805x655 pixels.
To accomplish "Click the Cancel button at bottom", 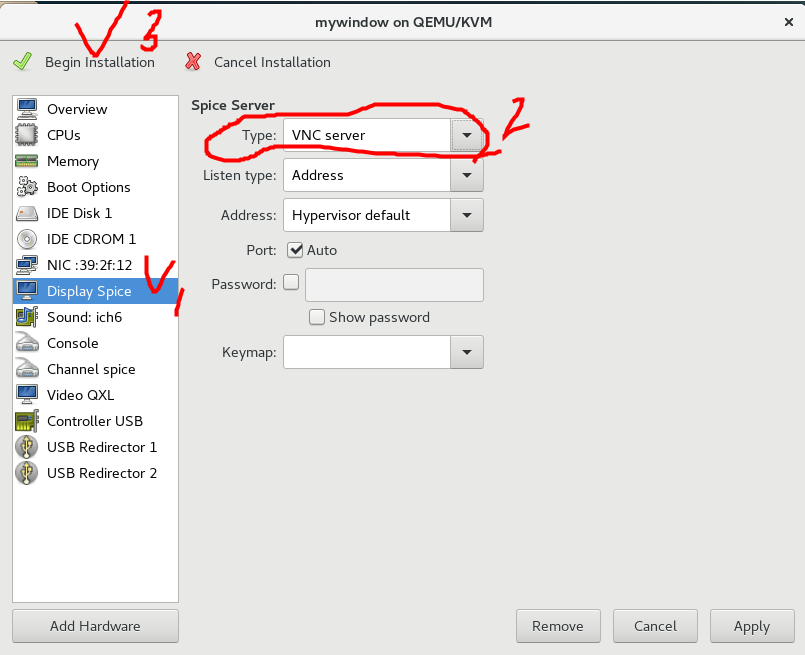I will [655, 626].
